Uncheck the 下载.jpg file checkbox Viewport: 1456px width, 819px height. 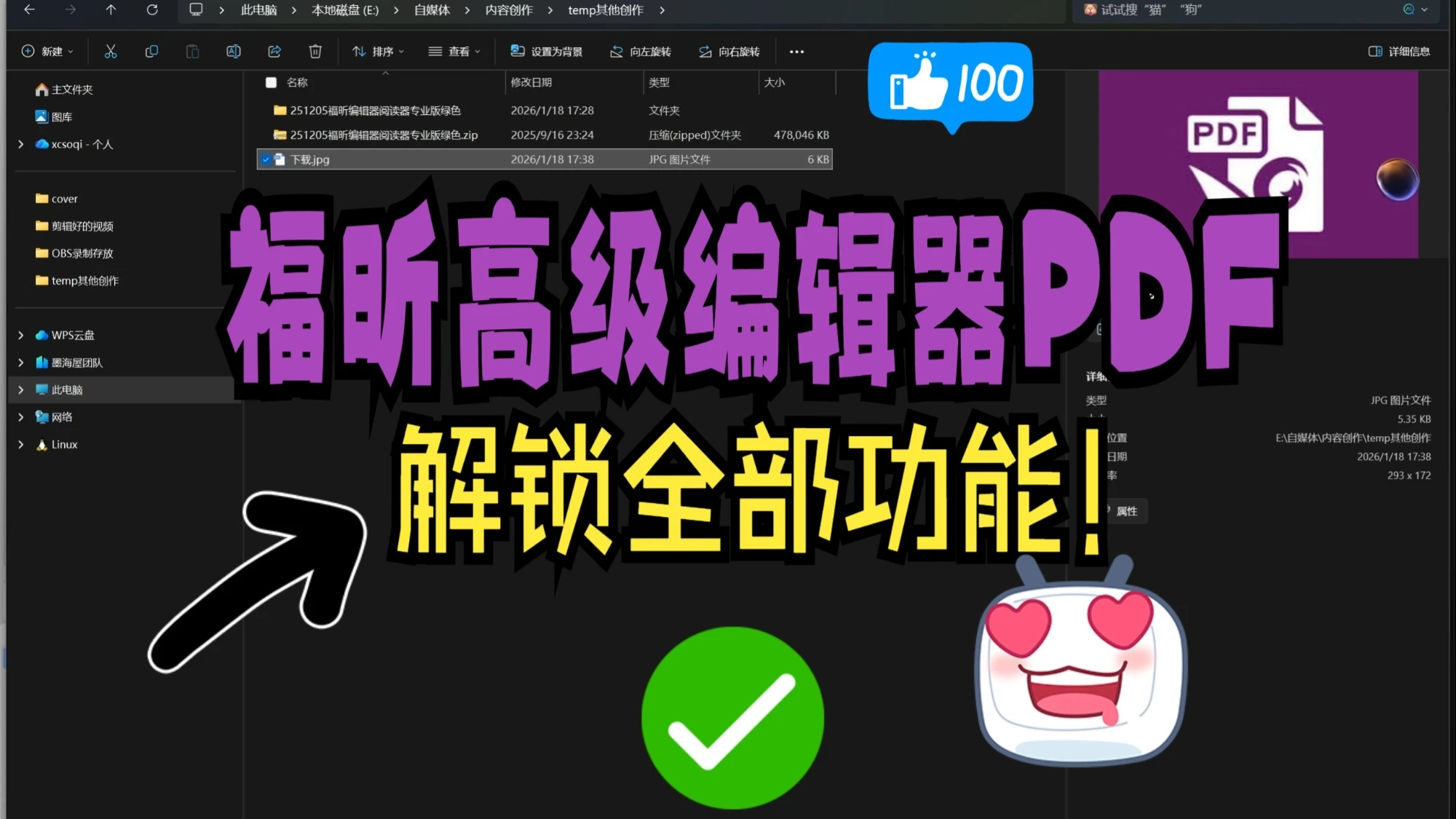266,159
